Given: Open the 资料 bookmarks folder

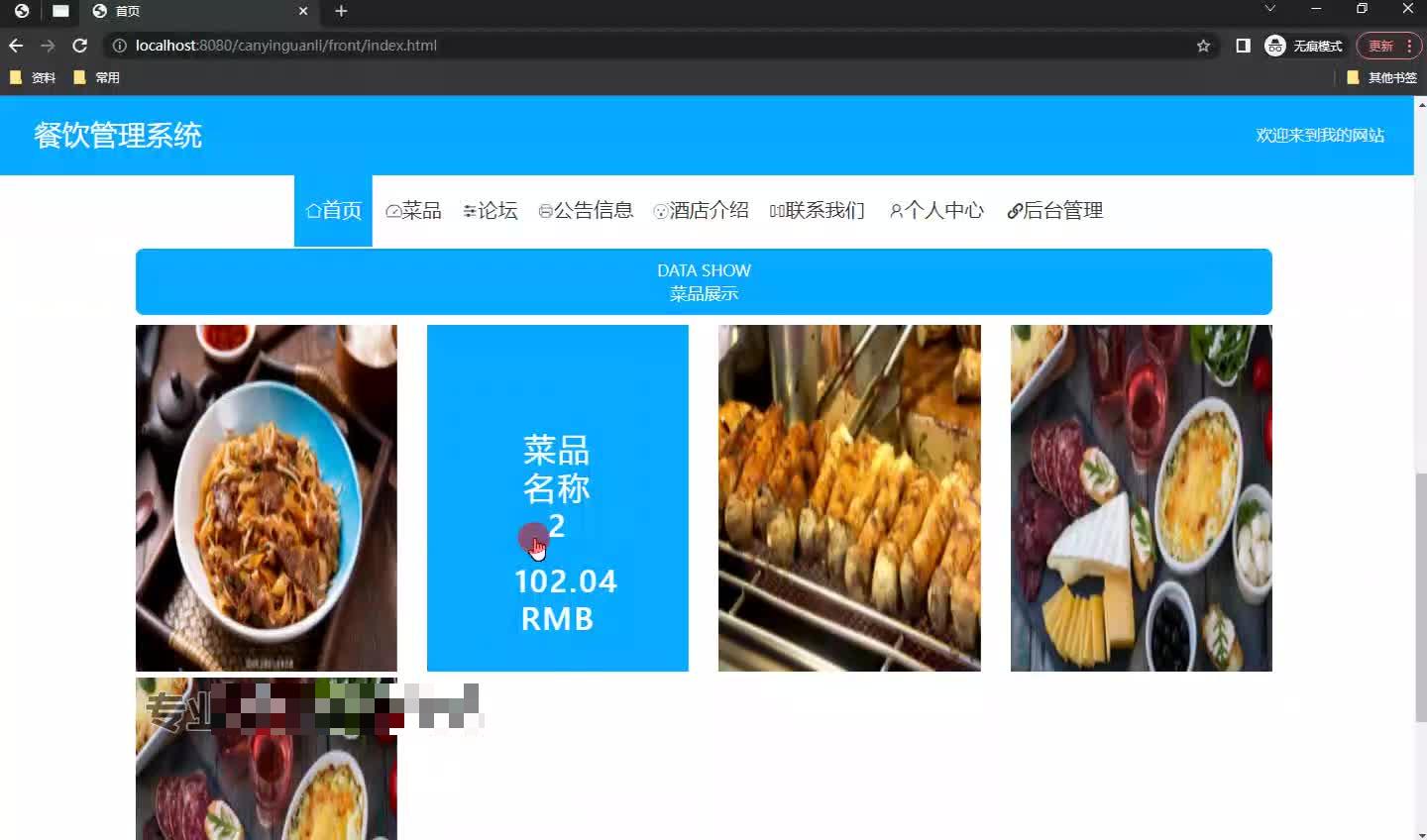Looking at the screenshot, I should click(x=32, y=77).
